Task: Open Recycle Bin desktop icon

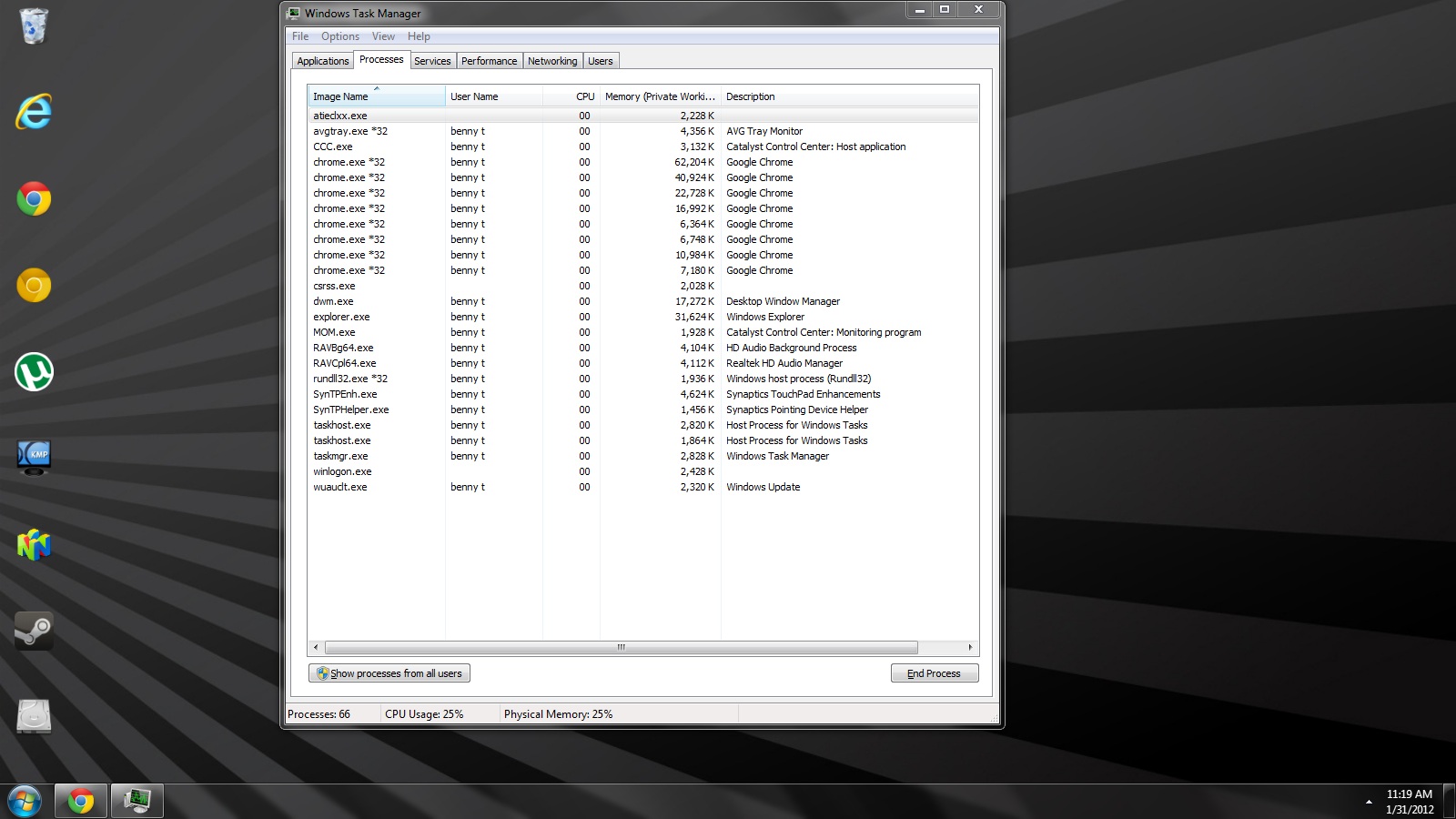Action: coord(34,26)
